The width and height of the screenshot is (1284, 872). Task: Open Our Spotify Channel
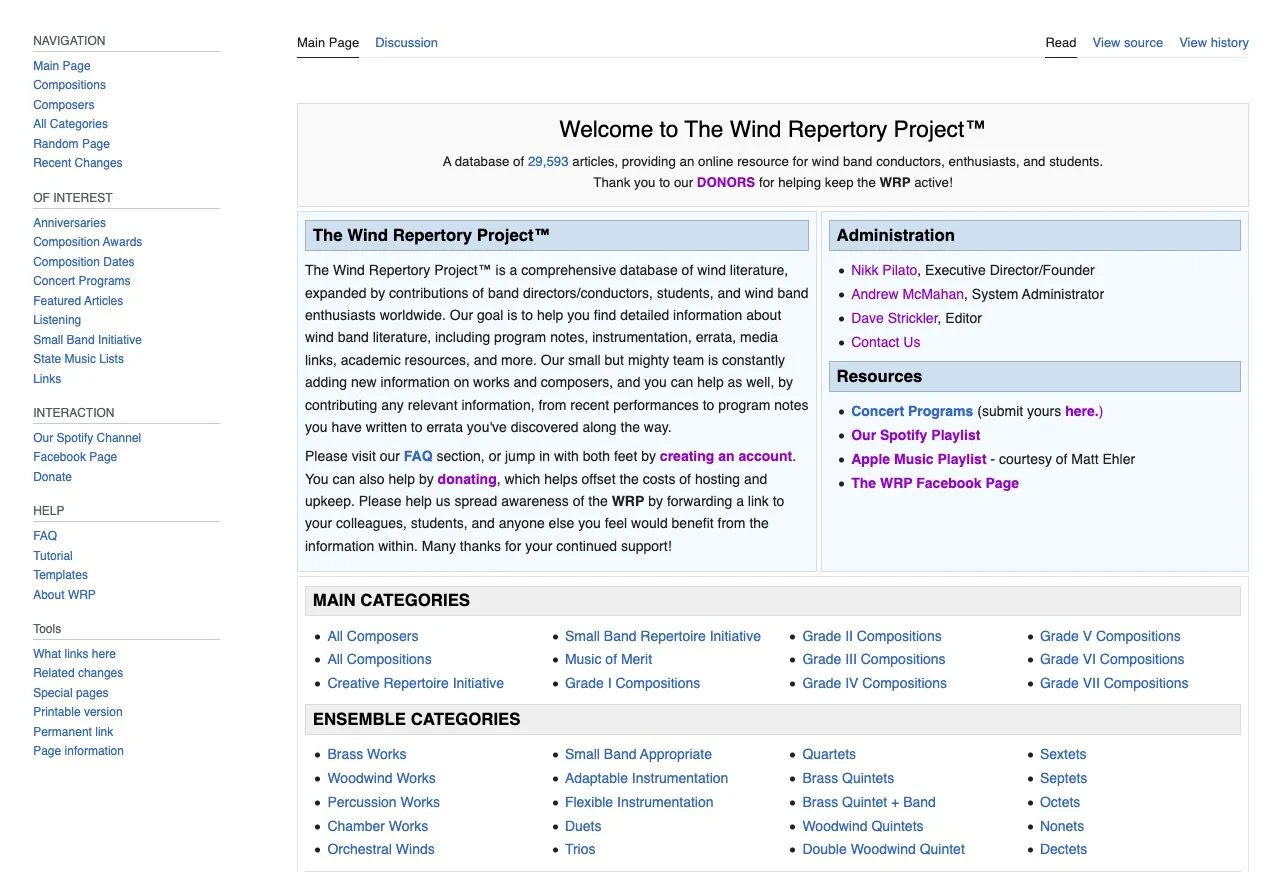[87, 438]
